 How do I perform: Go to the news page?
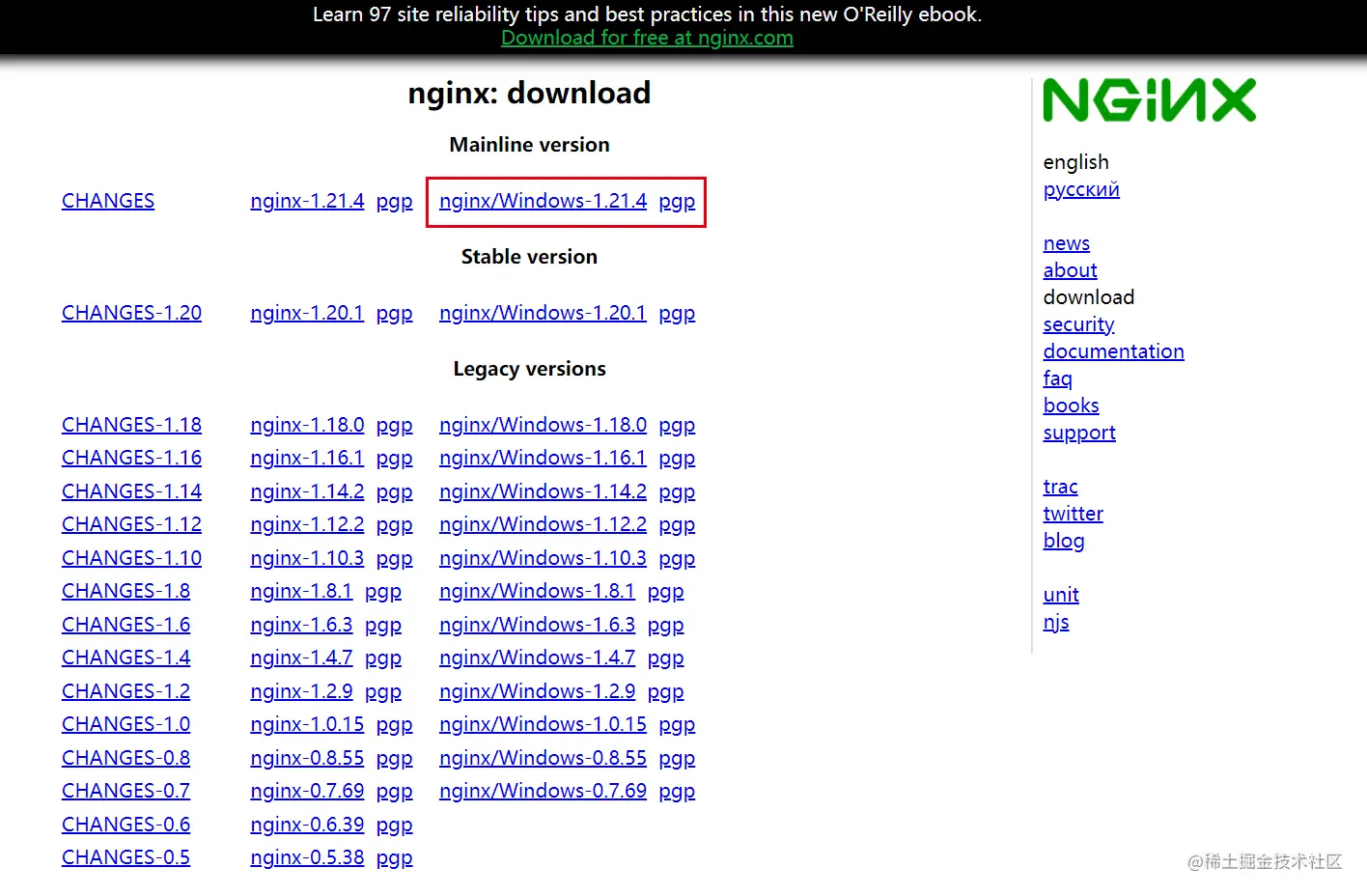coord(1066,243)
